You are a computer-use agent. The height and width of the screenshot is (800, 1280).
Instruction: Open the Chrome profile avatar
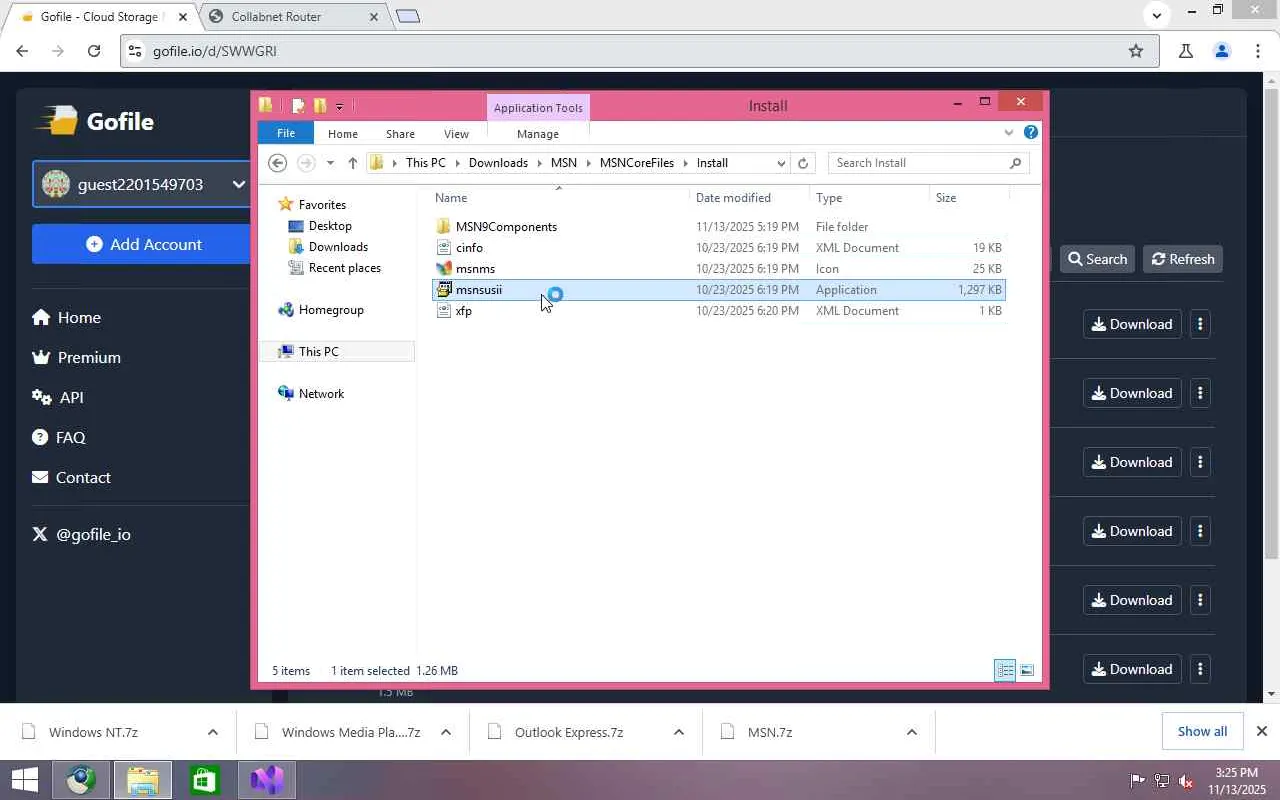coord(1221,51)
